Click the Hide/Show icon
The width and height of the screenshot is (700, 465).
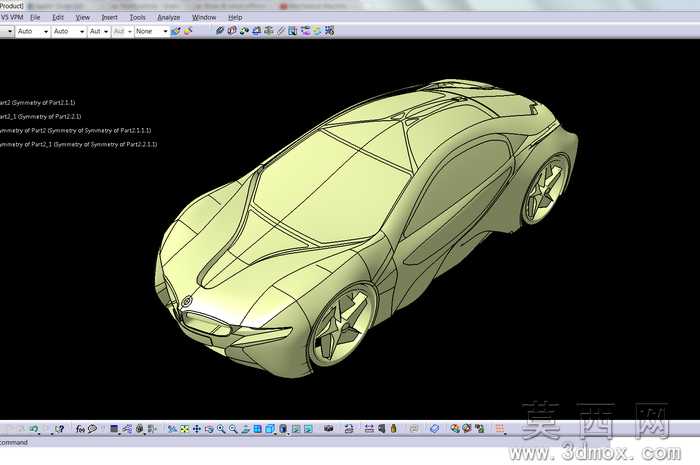click(x=296, y=429)
